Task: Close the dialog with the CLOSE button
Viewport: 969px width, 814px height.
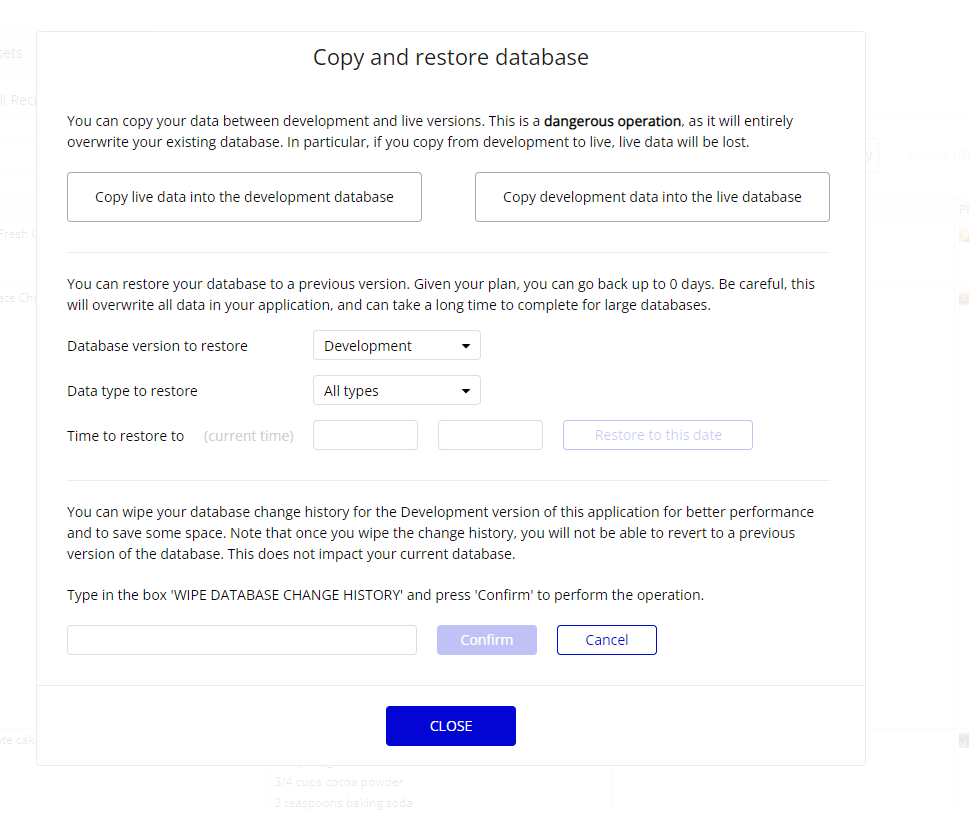Action: pos(450,726)
